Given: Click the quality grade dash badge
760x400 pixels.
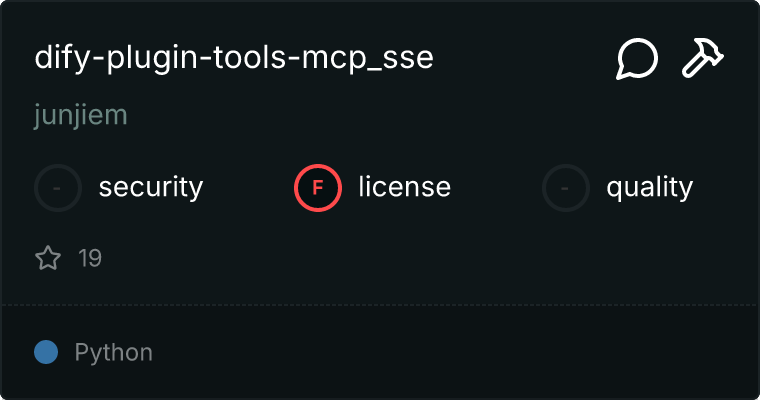Looking at the screenshot, I should [566, 187].
